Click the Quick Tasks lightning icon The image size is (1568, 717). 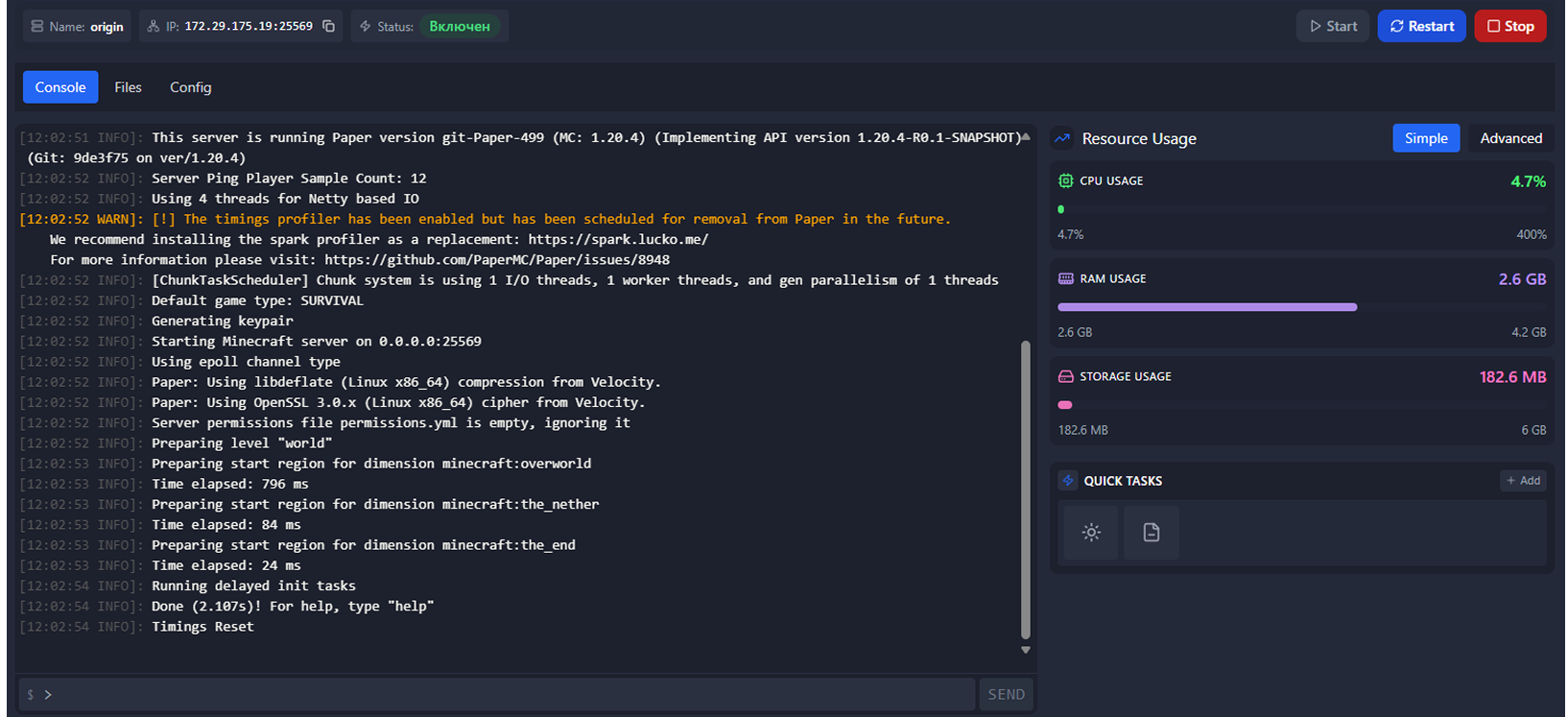[x=1068, y=481]
